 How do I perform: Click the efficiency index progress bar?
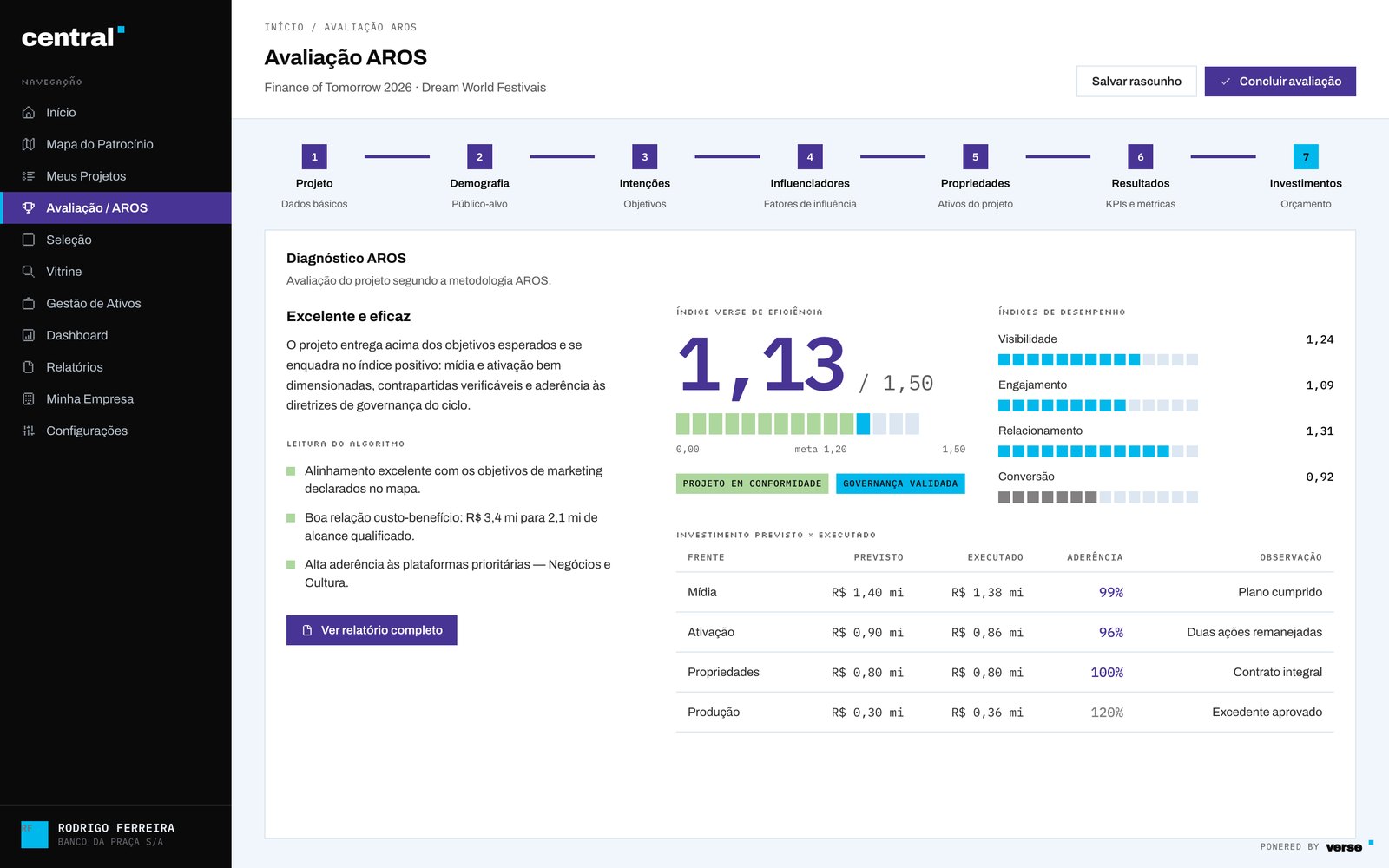[x=798, y=424]
